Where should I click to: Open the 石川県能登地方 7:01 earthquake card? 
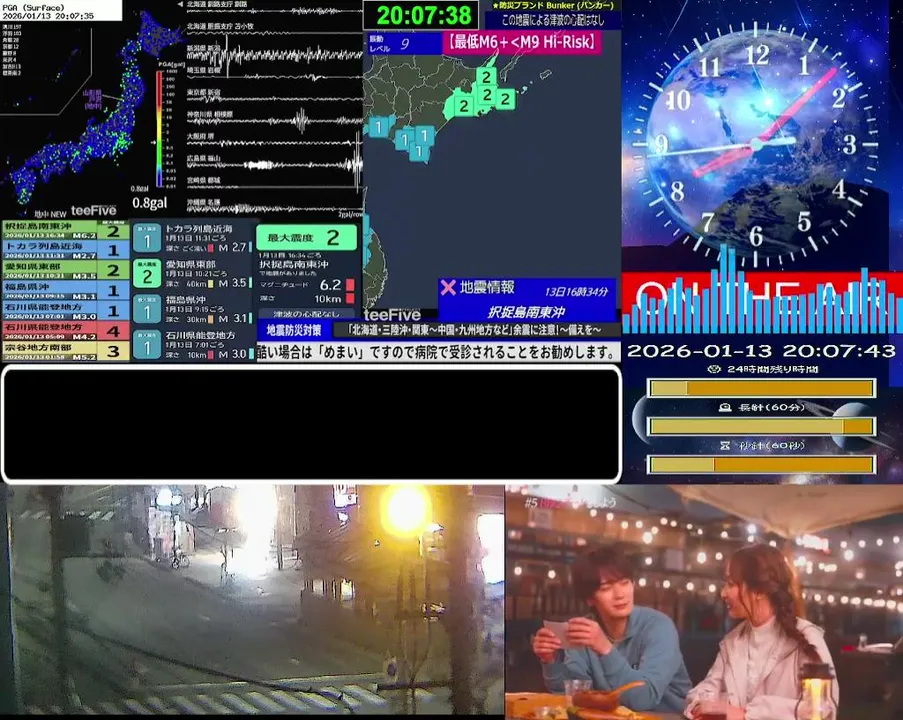tap(193, 345)
